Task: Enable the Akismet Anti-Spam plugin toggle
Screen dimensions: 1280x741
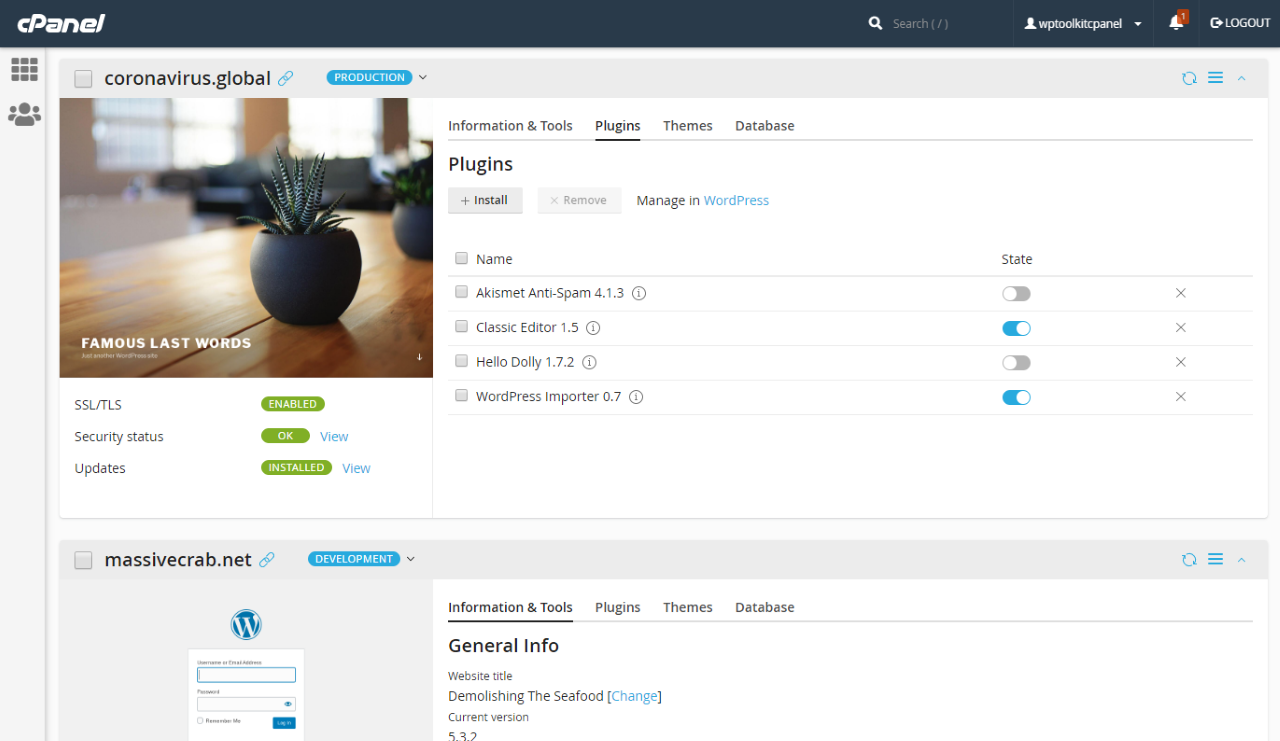Action: pyautogui.click(x=1016, y=294)
